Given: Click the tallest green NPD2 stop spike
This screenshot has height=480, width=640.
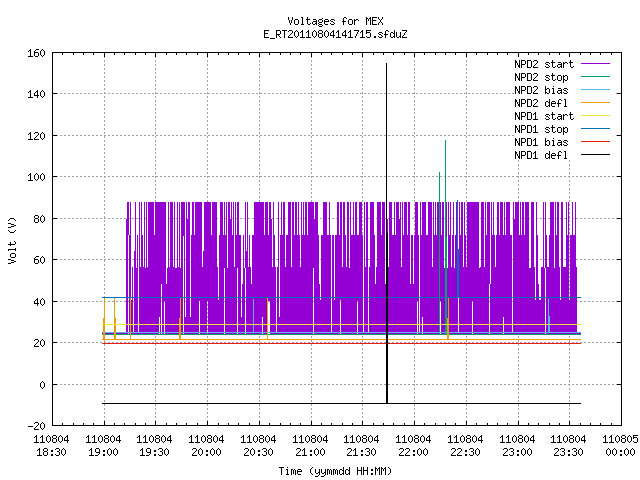Looking at the screenshot, I should 445,141.
